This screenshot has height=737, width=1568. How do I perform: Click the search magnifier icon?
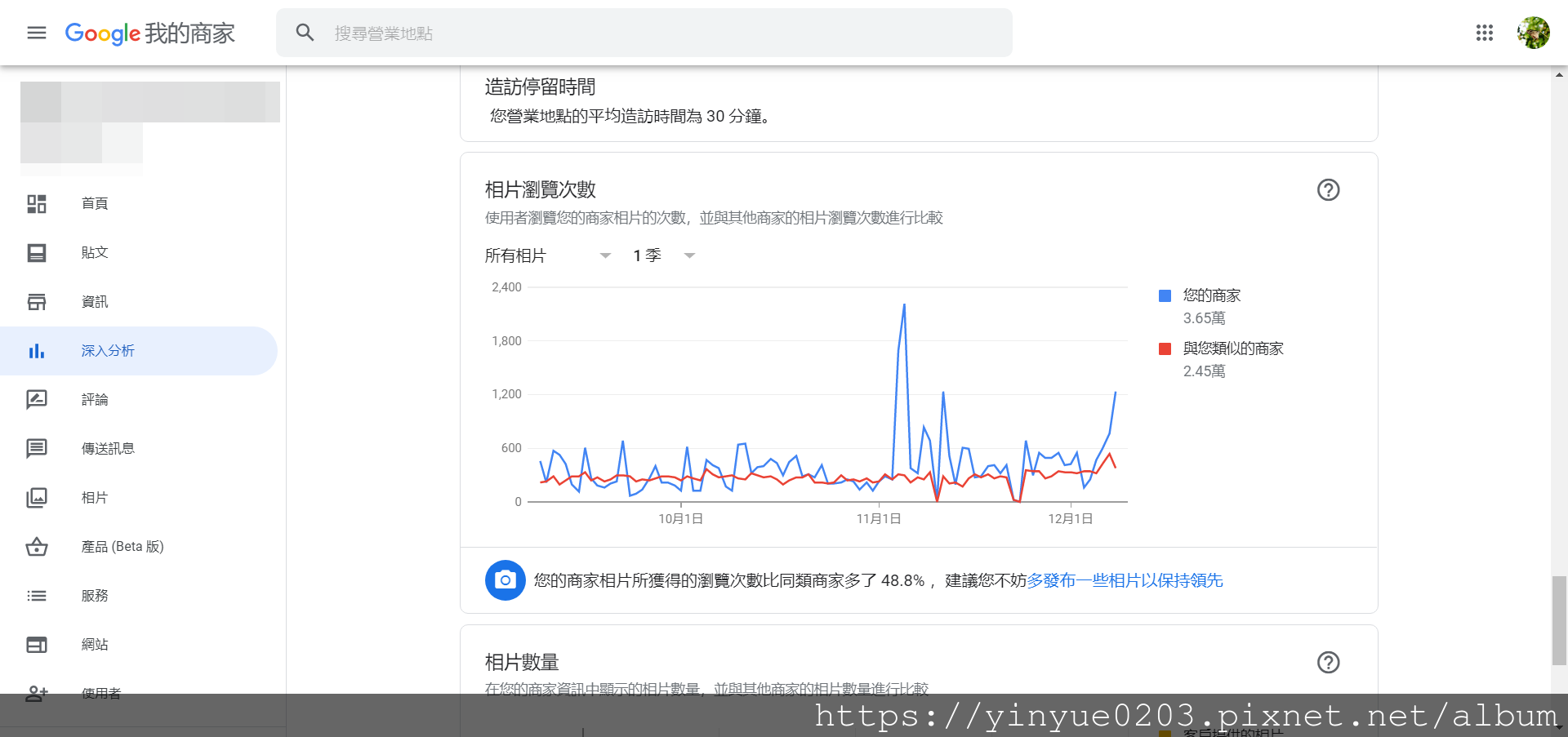point(305,33)
